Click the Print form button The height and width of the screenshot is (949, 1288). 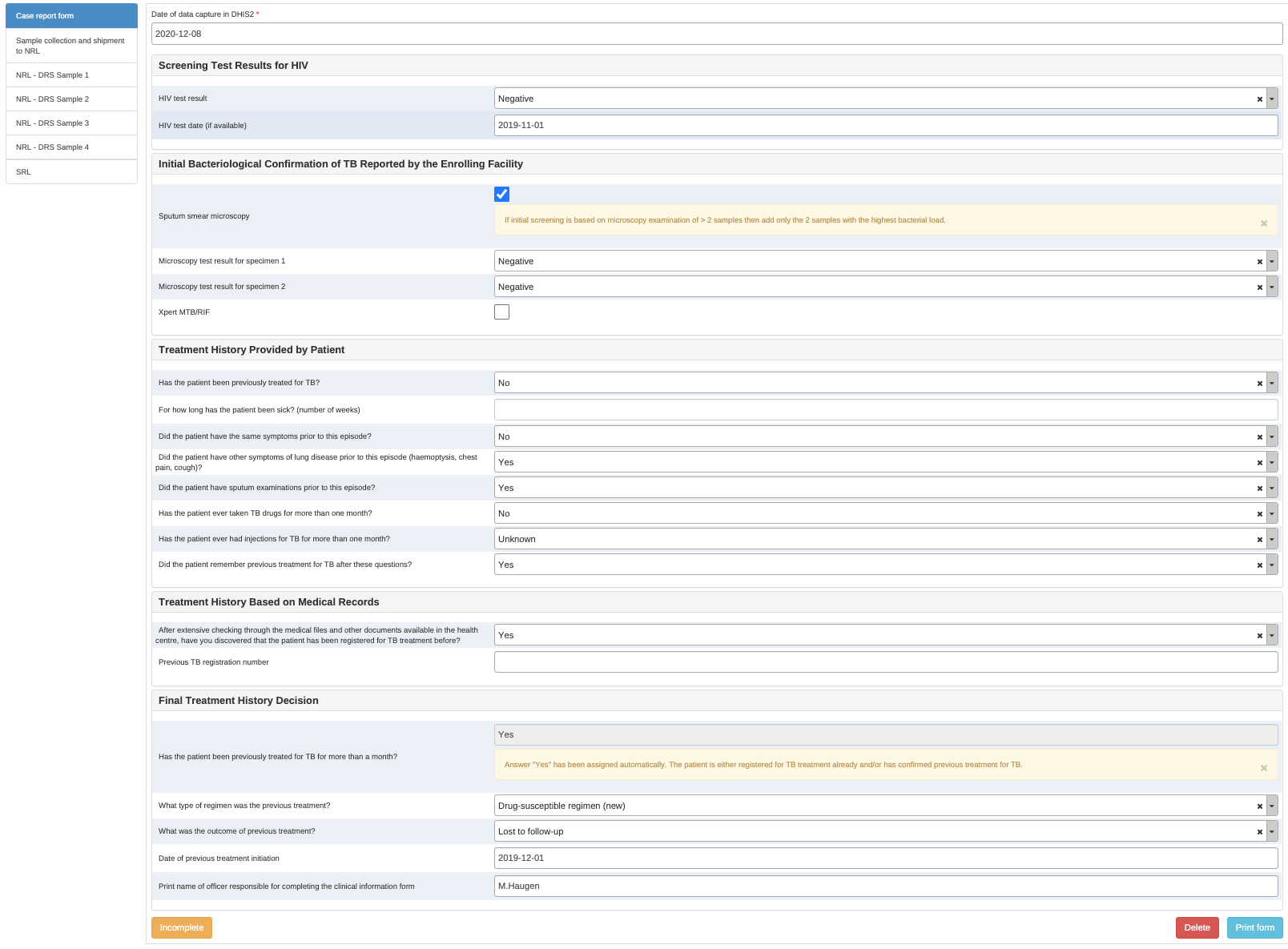point(1255,927)
